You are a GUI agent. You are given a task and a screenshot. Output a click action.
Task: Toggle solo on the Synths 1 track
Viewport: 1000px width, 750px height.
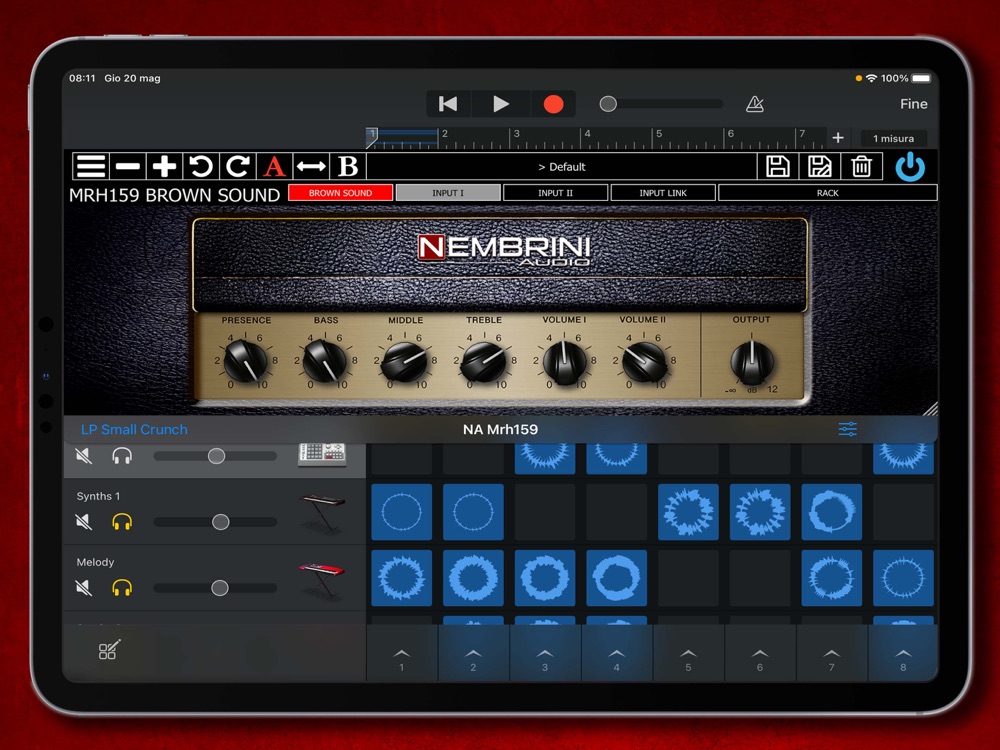122,522
